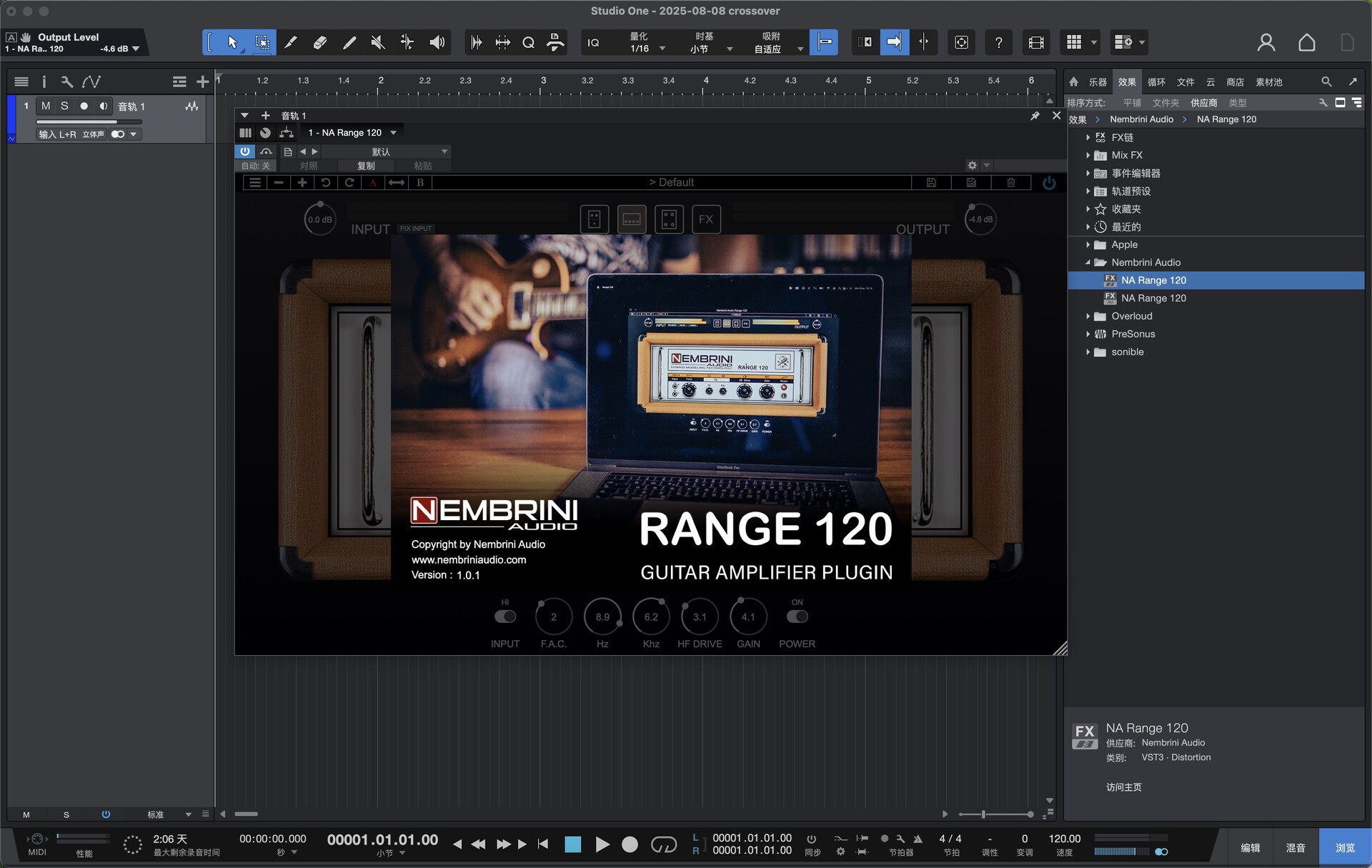Image resolution: width=1372 pixels, height=868 pixels.
Task: Go to the Start page home icon
Action: (x=1306, y=43)
